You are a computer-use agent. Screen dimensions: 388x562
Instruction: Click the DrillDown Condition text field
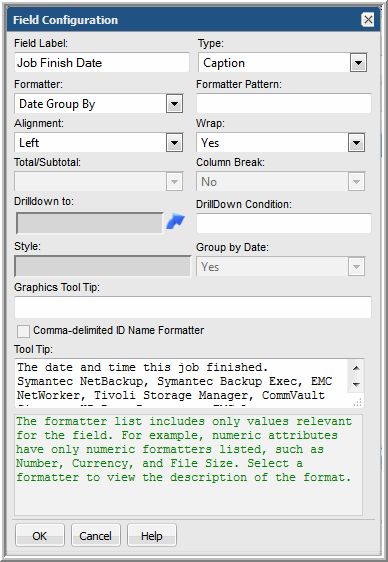[x=284, y=223]
